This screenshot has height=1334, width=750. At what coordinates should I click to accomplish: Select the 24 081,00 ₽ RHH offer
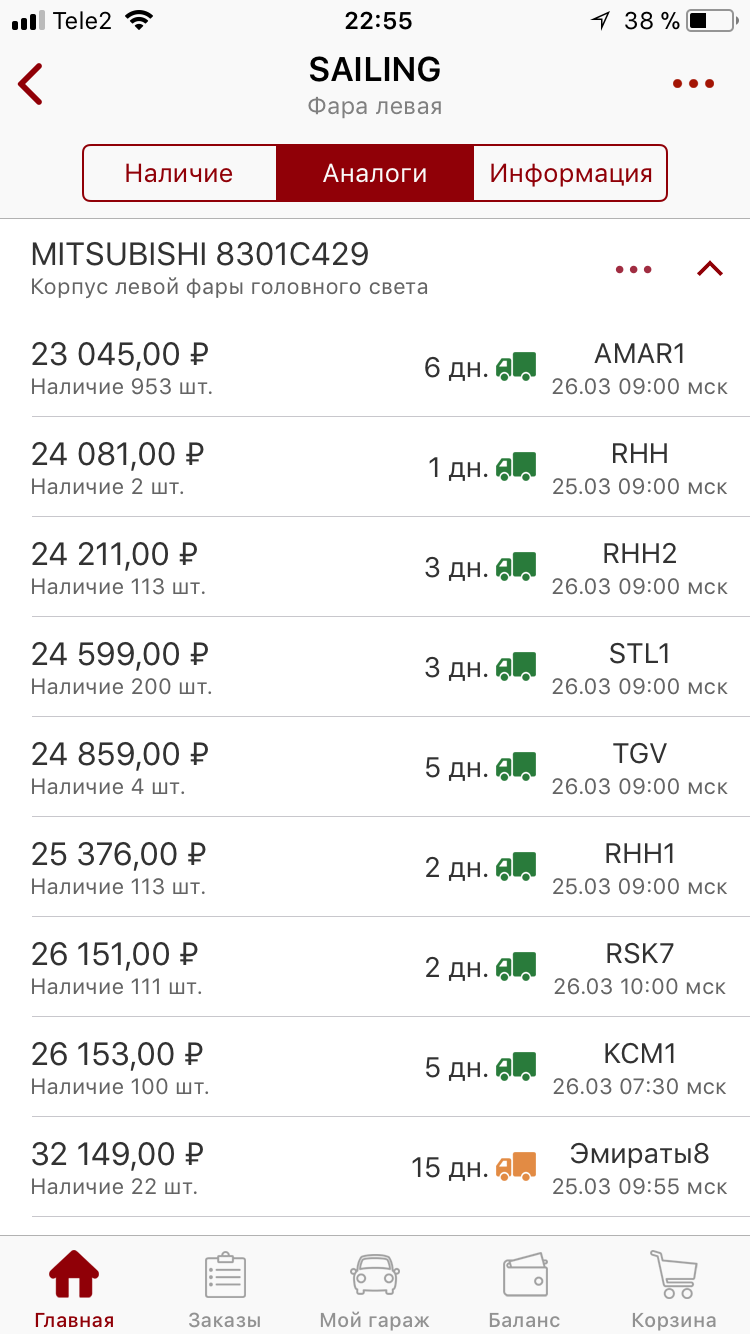(375, 467)
